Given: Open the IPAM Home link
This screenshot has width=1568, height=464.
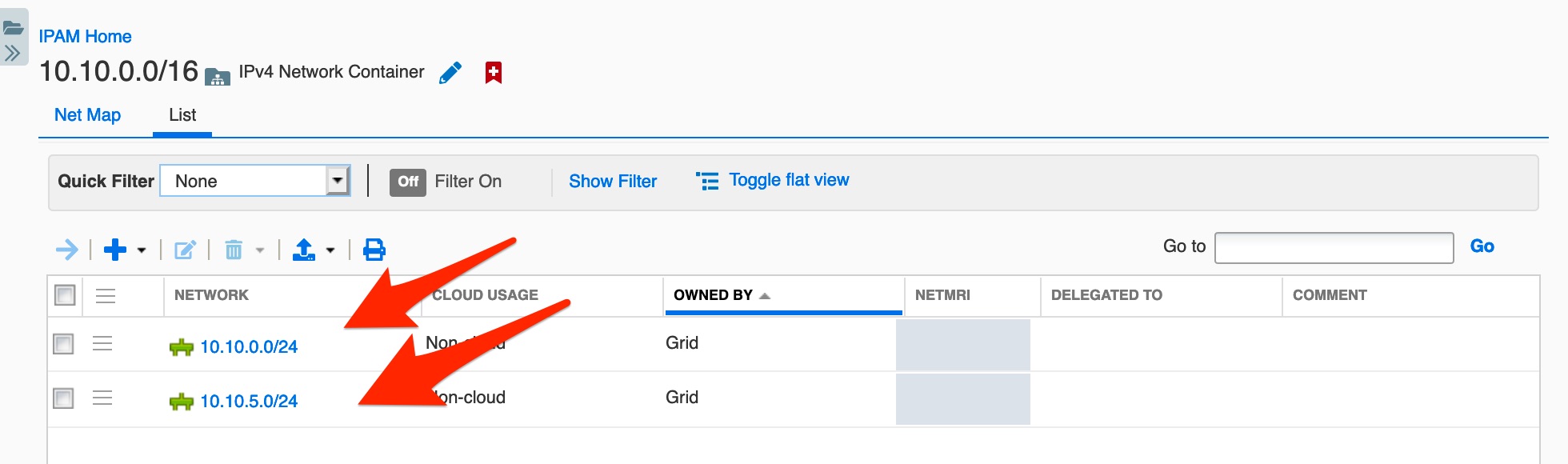Looking at the screenshot, I should click(85, 36).
